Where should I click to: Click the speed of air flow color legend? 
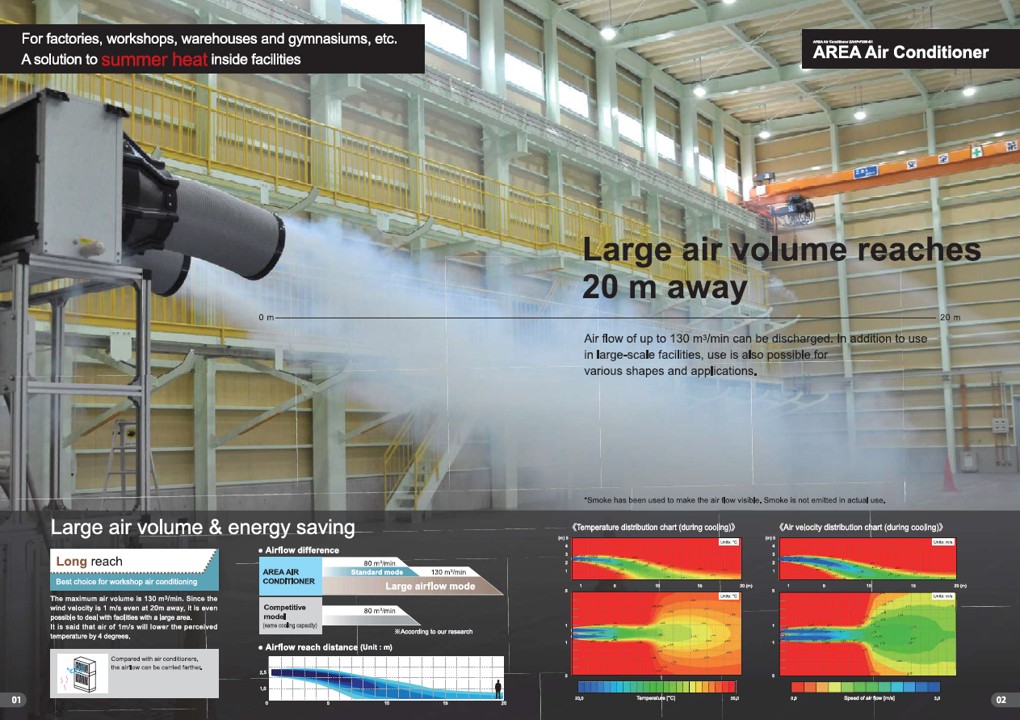coord(865,687)
